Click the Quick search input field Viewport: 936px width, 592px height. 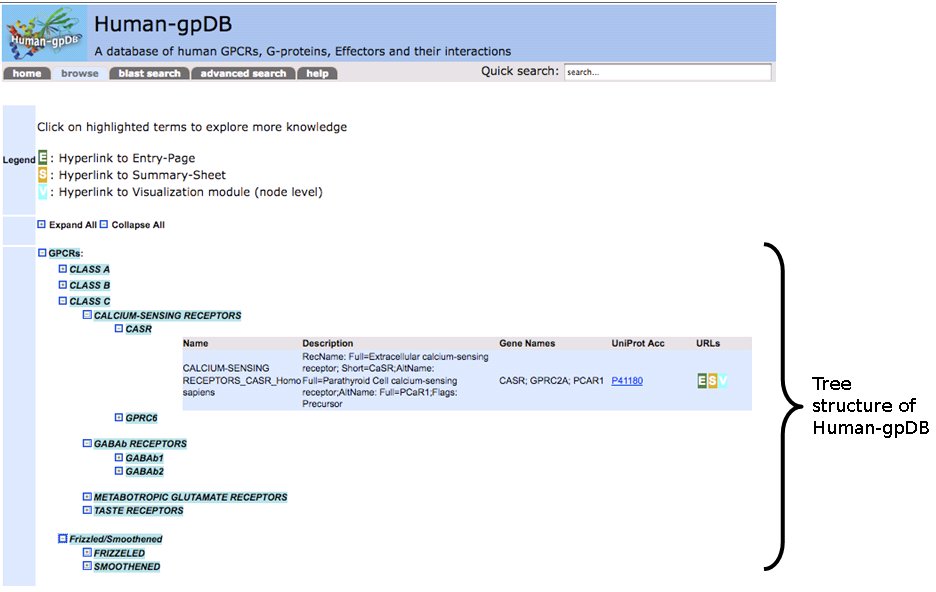click(x=667, y=72)
